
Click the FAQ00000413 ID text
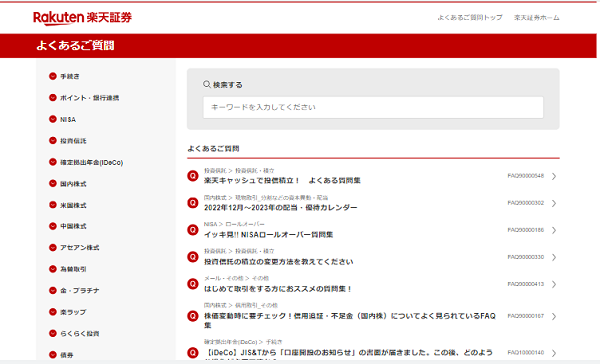pos(526,284)
